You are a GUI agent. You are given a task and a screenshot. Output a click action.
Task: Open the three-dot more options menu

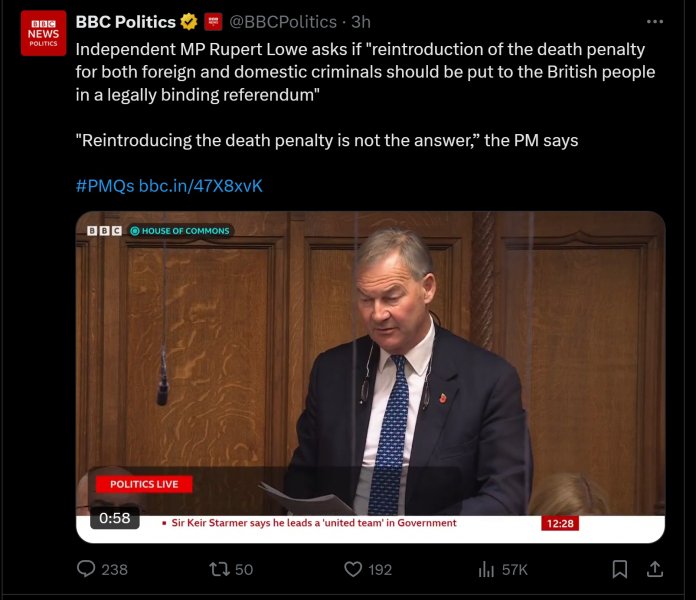tap(654, 22)
